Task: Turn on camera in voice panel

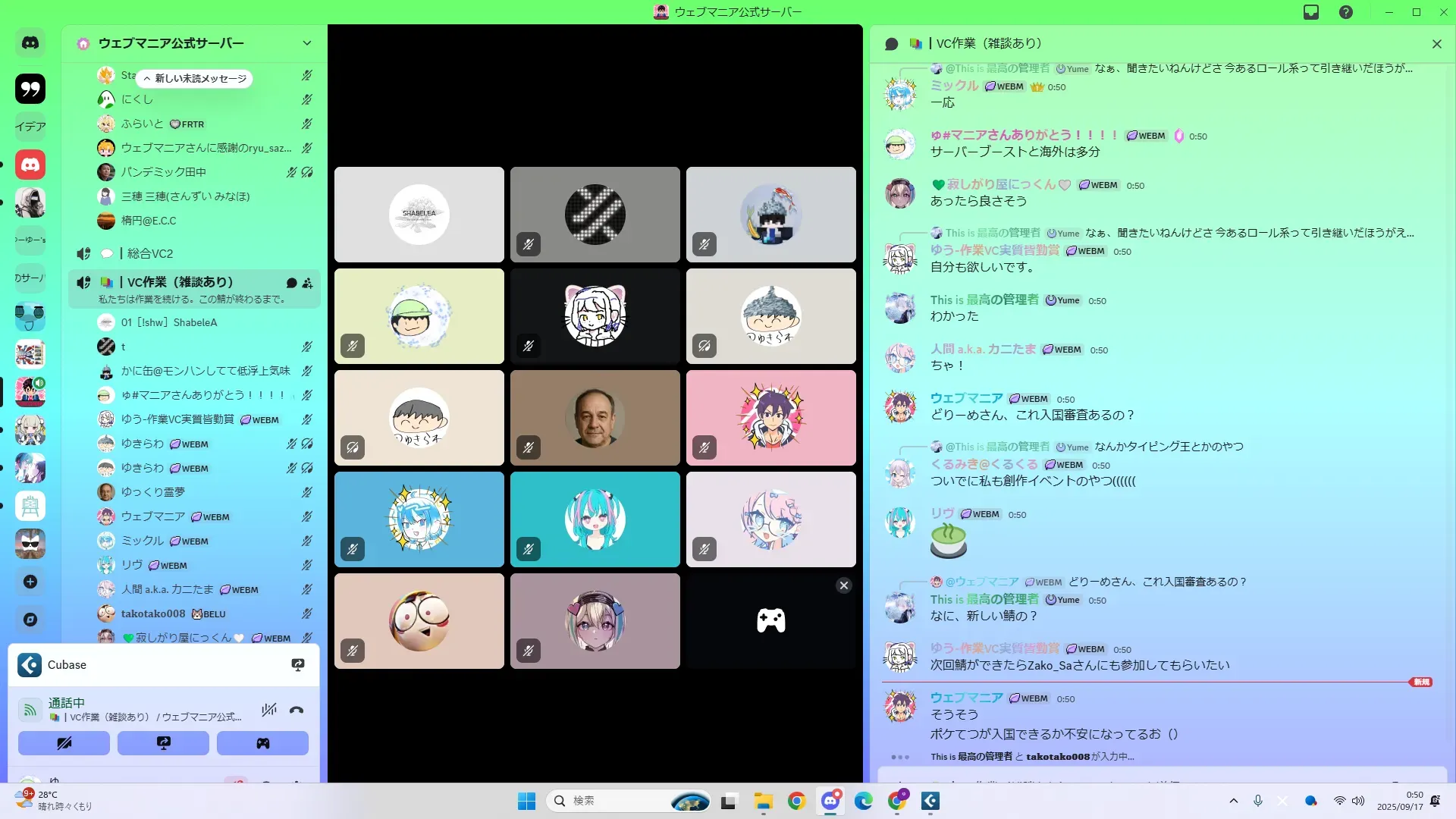Action: pos(64,743)
